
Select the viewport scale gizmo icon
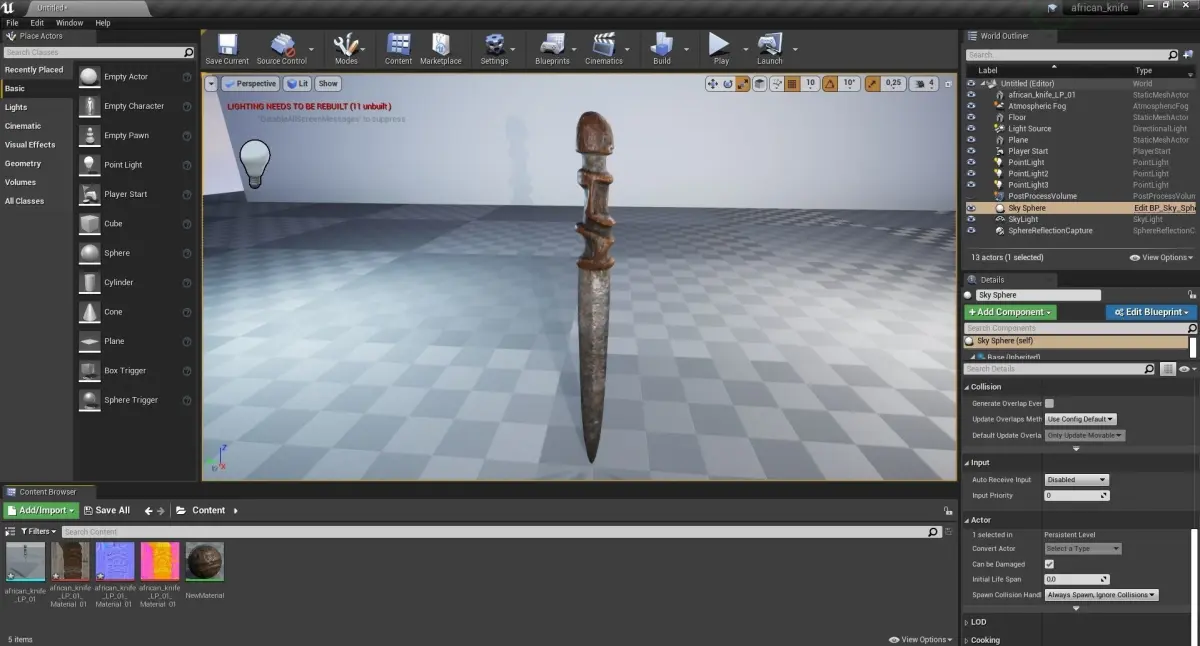(x=742, y=84)
